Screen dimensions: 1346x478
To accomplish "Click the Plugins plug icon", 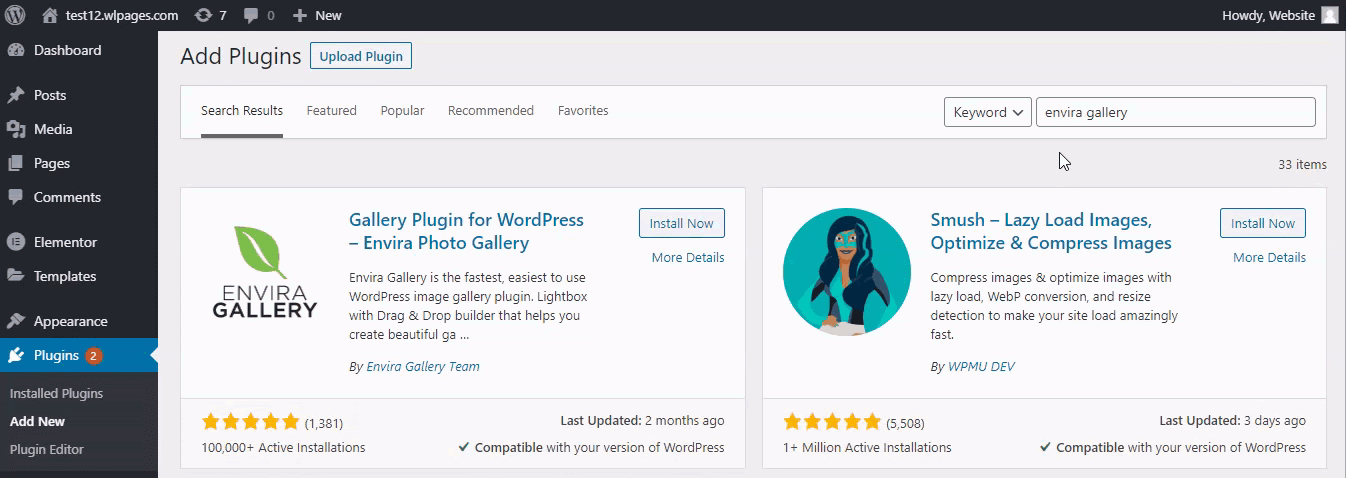I will [x=15, y=355].
